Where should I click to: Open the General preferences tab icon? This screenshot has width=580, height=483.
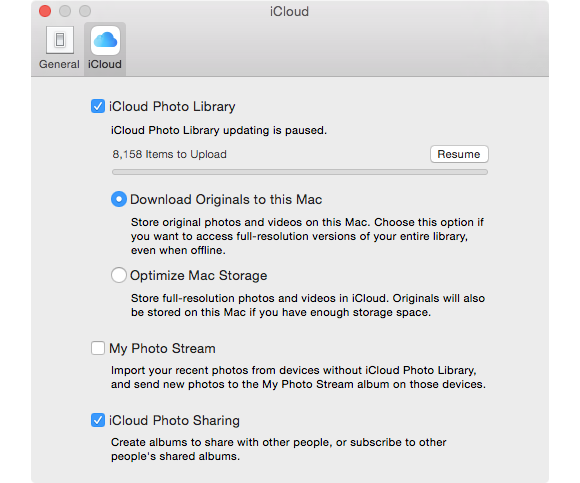coord(60,40)
